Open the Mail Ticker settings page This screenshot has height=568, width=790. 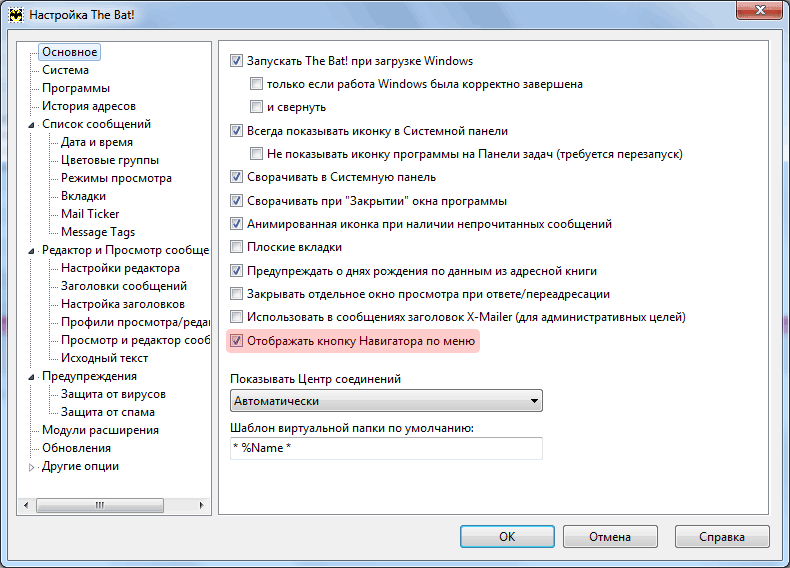pos(90,214)
